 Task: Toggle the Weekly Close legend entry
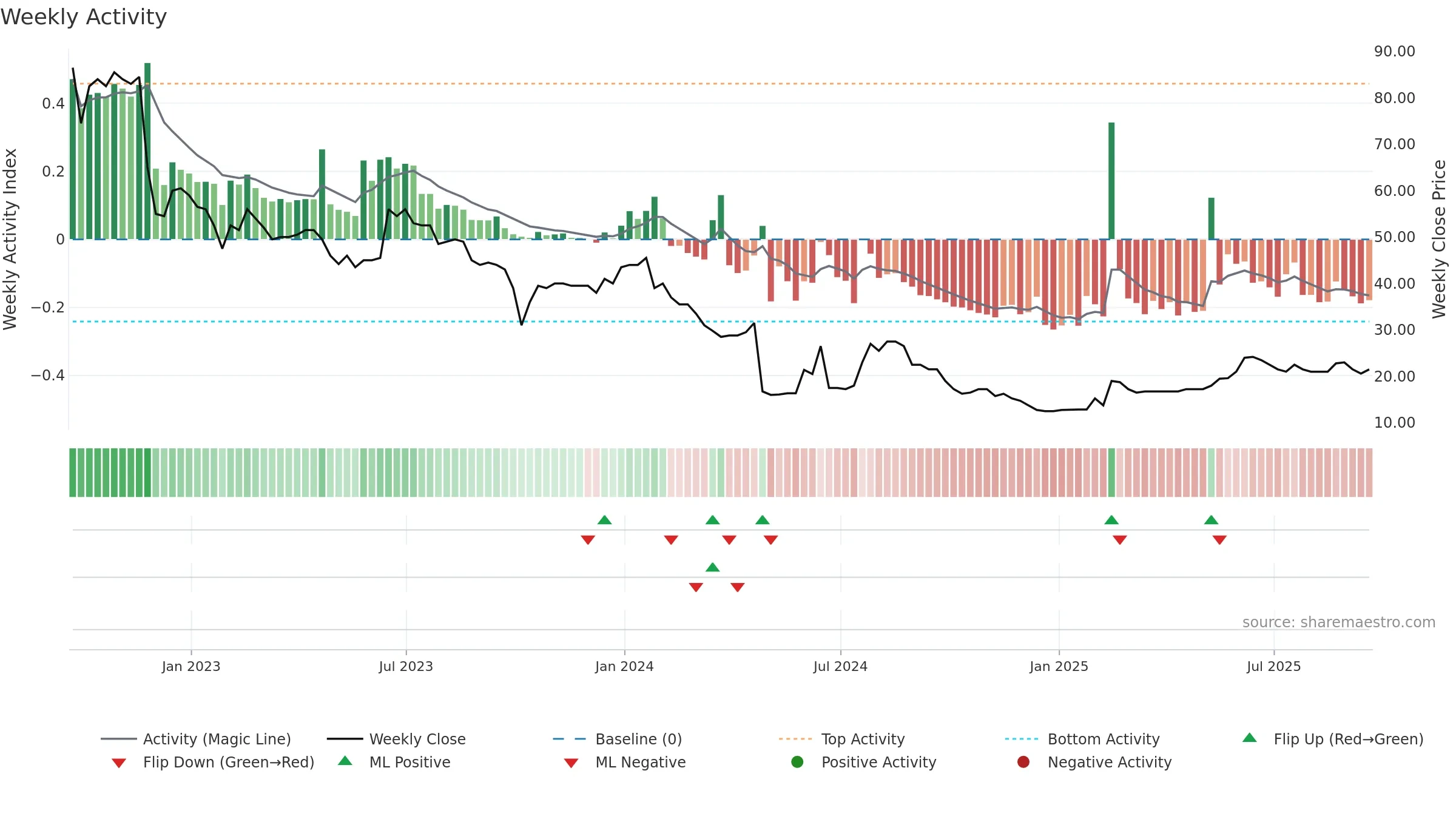pos(396,739)
